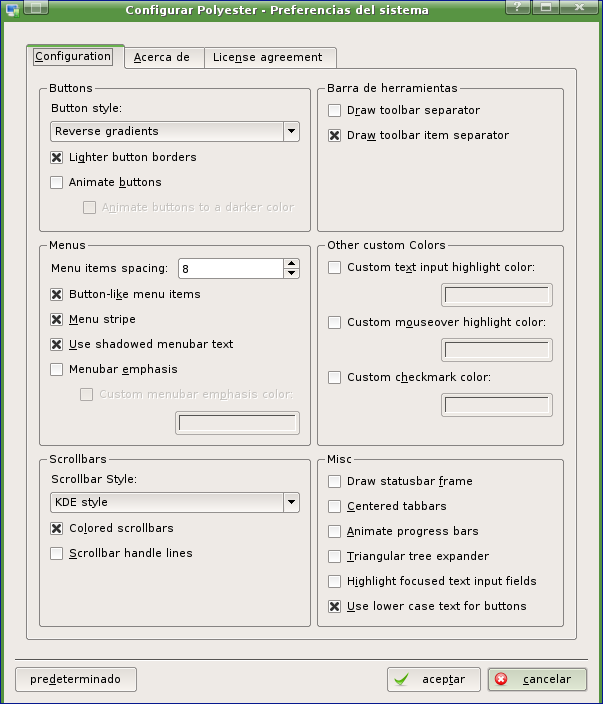The image size is (603, 704).
Task: Open the Button style dropdown
Action: [x=175, y=131]
